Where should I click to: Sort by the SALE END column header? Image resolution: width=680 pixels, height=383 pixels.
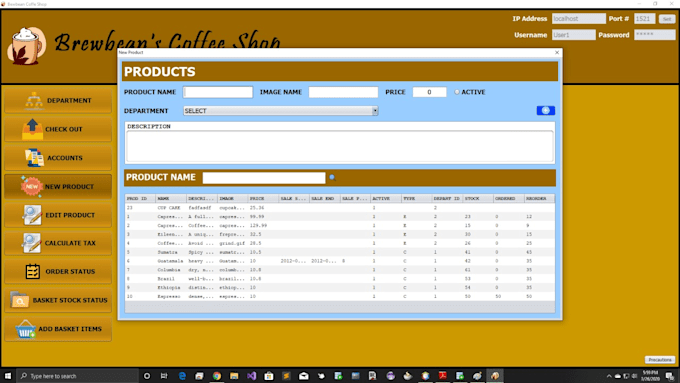[x=324, y=199]
